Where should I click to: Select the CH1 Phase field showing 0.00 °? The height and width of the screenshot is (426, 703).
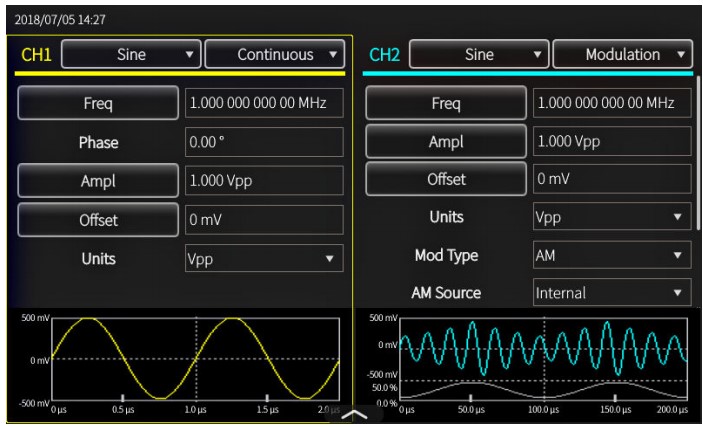click(x=264, y=142)
